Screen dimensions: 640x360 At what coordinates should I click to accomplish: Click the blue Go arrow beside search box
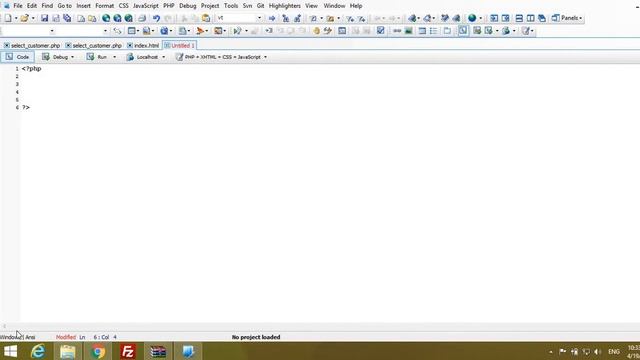(x=272, y=18)
